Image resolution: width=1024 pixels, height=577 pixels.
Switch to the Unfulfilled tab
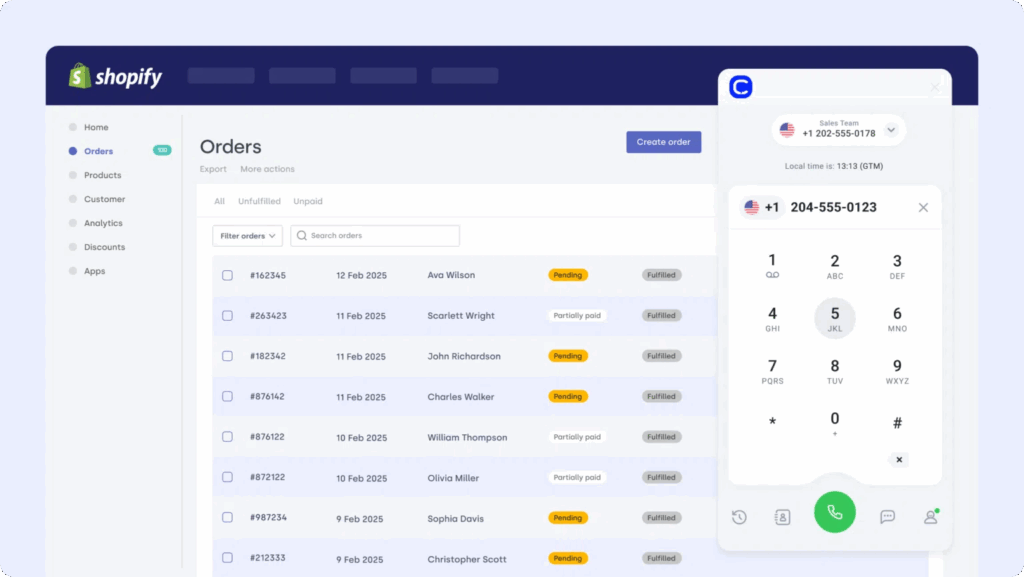click(259, 201)
